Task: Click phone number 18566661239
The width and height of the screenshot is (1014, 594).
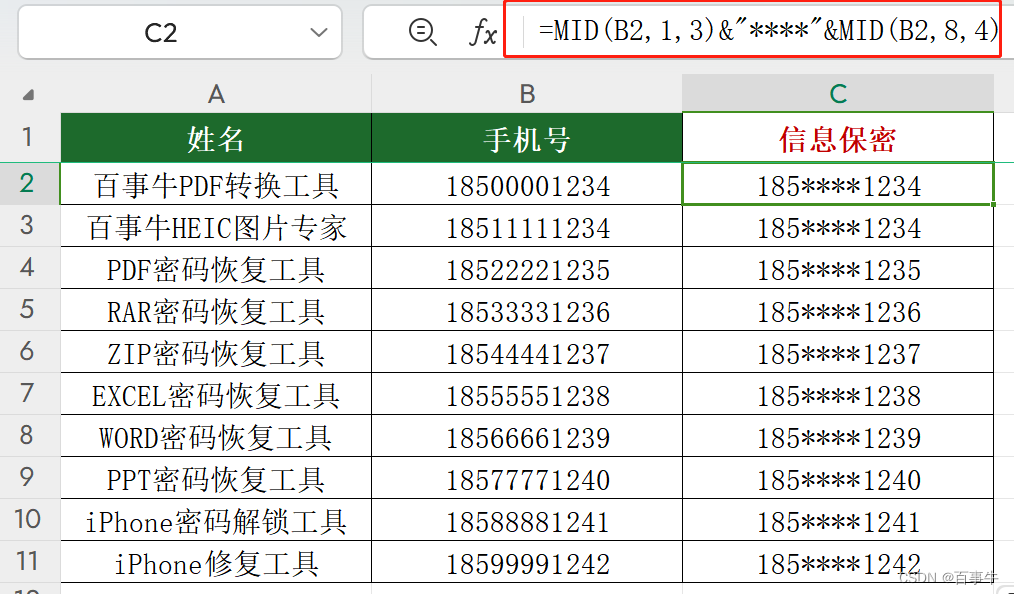Action: [527, 436]
